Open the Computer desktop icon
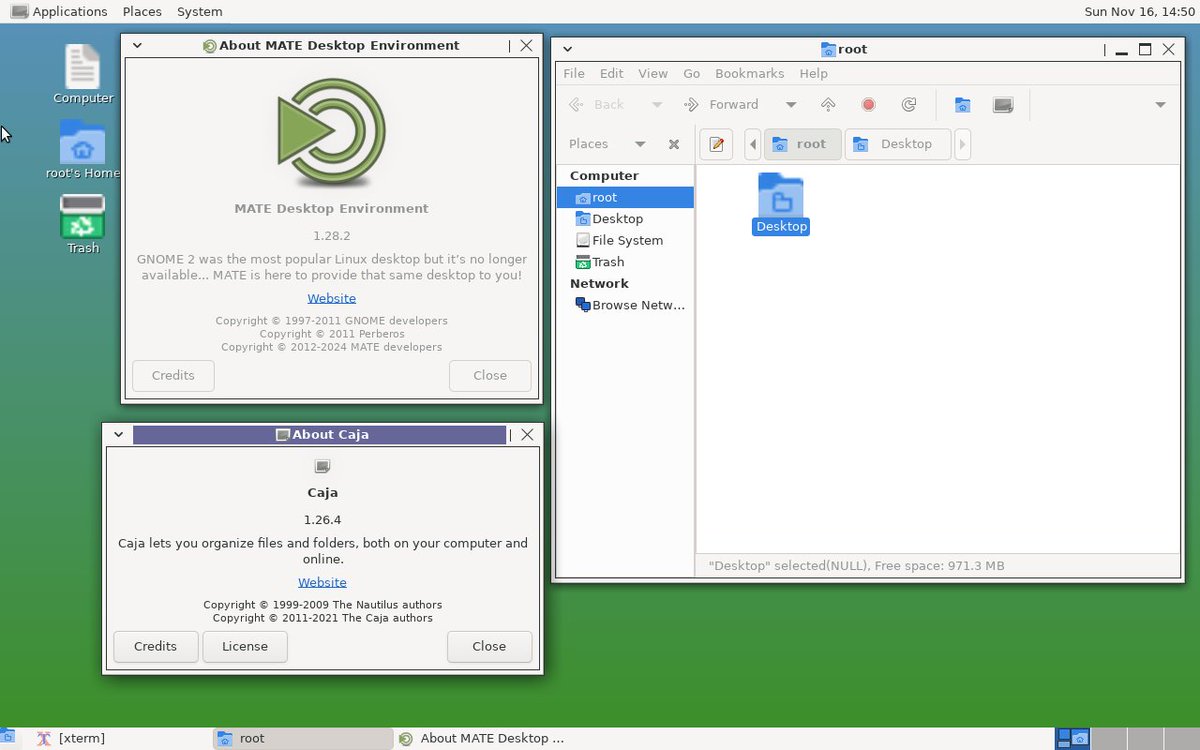Screen dimensions: 1200x750 (83, 74)
